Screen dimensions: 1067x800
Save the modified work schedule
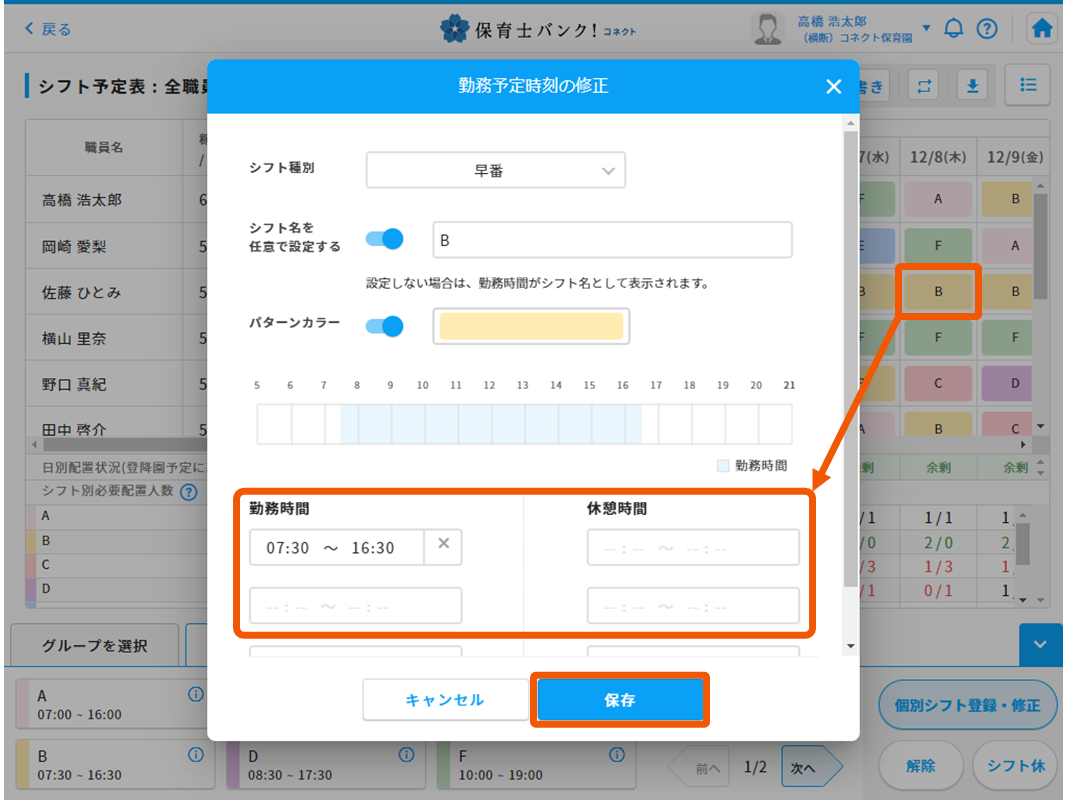point(620,700)
